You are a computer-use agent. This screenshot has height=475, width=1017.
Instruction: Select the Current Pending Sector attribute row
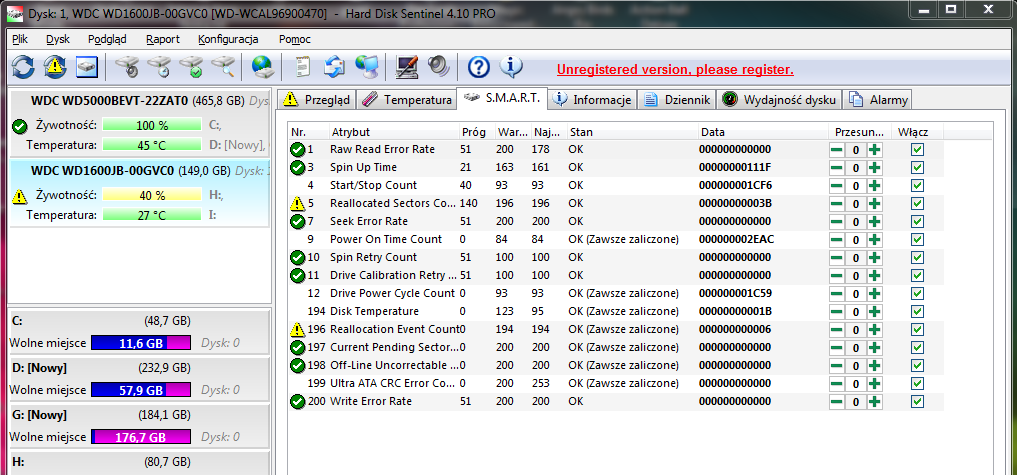pos(616,347)
